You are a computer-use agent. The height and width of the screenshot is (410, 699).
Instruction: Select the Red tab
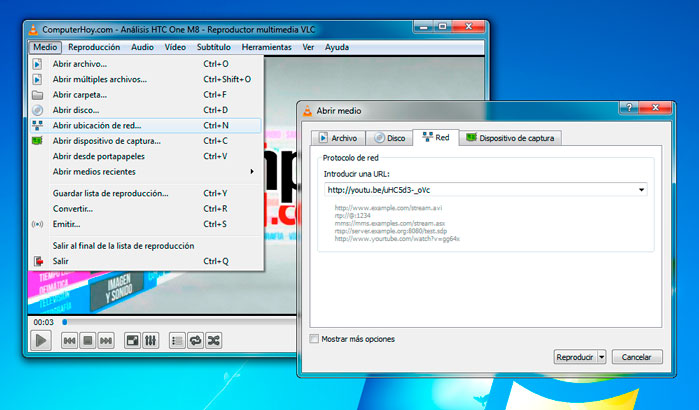pyautogui.click(x=436, y=137)
